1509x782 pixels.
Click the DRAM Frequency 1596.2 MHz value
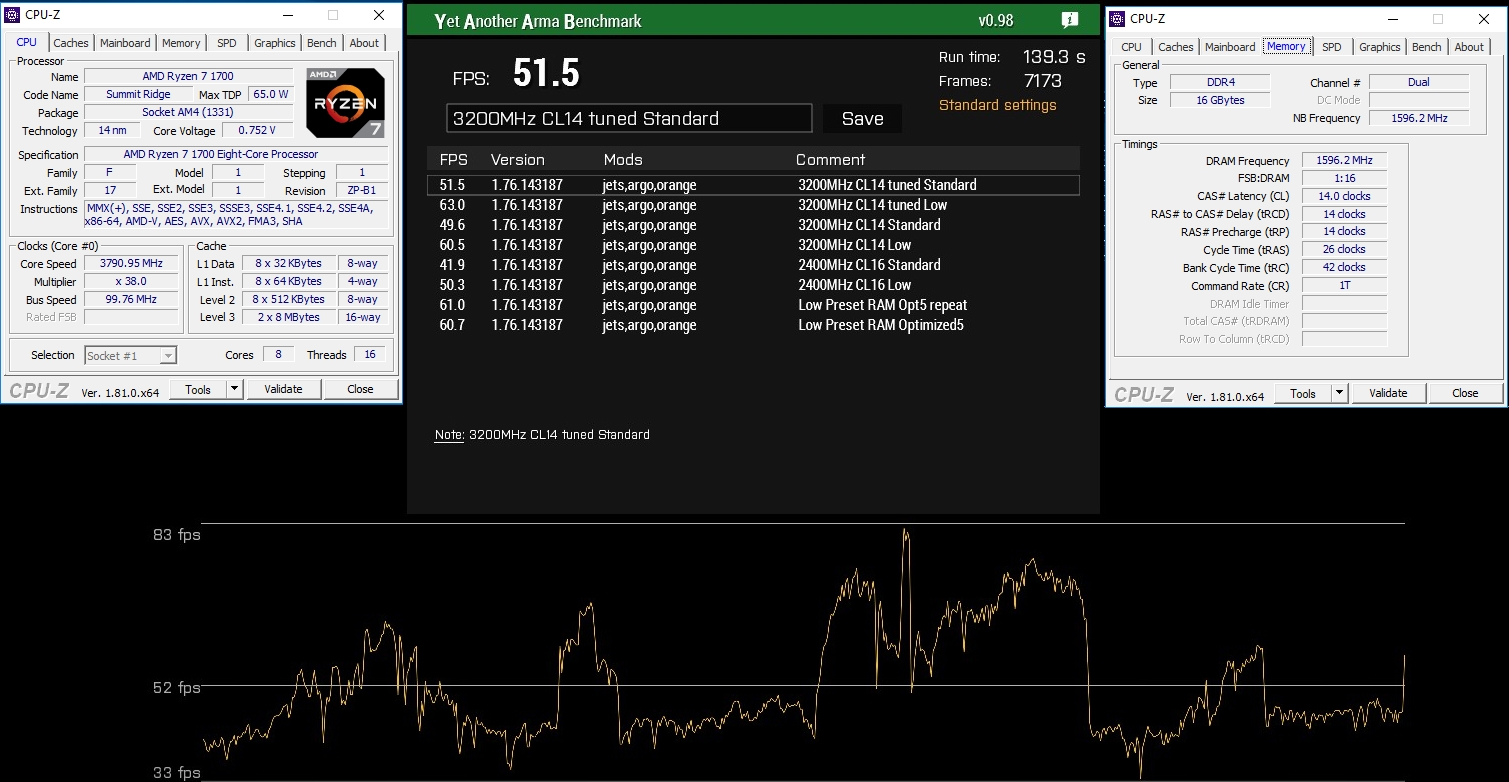pos(1344,160)
